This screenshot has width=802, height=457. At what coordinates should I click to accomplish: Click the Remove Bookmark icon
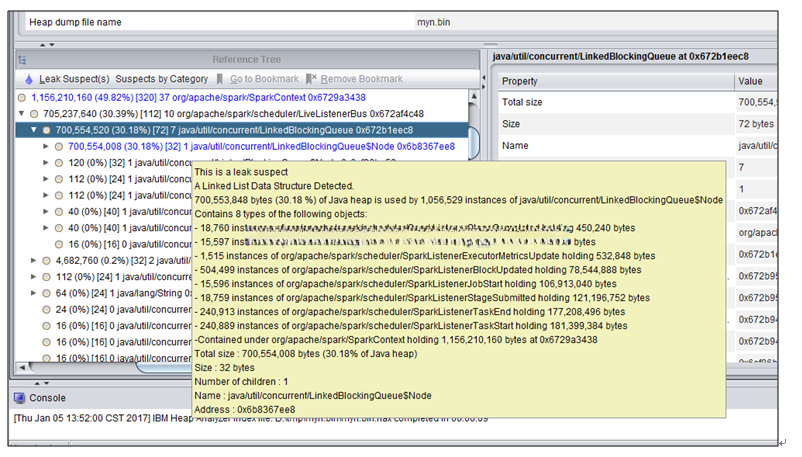coord(312,79)
